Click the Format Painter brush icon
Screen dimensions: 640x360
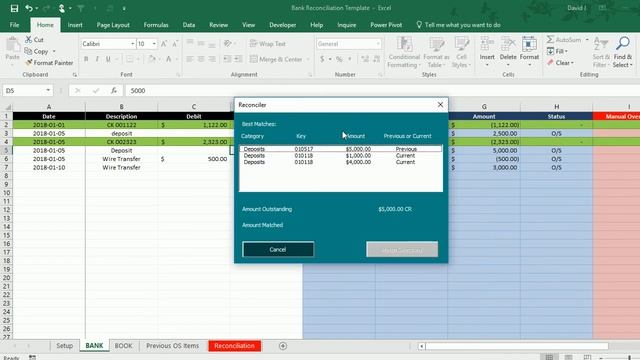[x=29, y=62]
